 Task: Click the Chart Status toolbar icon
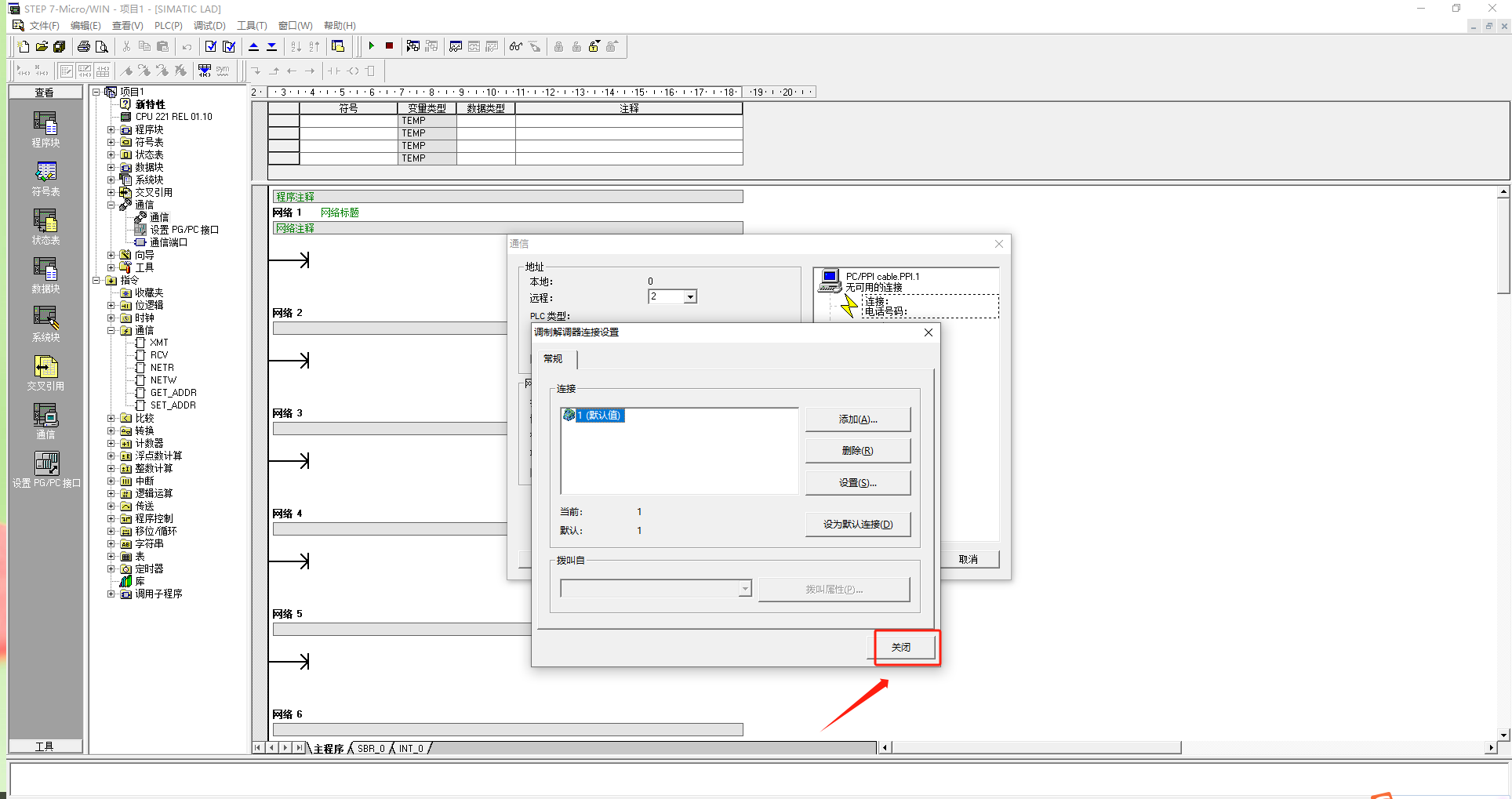(456, 46)
